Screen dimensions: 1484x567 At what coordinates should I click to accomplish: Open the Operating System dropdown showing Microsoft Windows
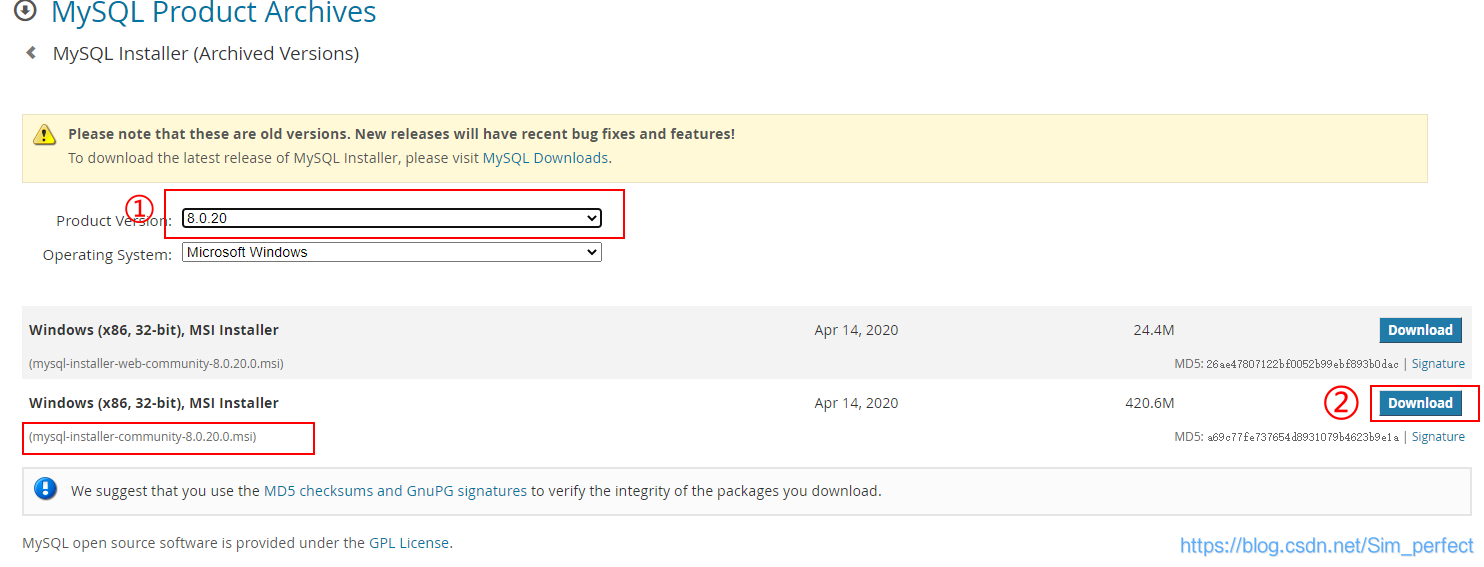[392, 253]
